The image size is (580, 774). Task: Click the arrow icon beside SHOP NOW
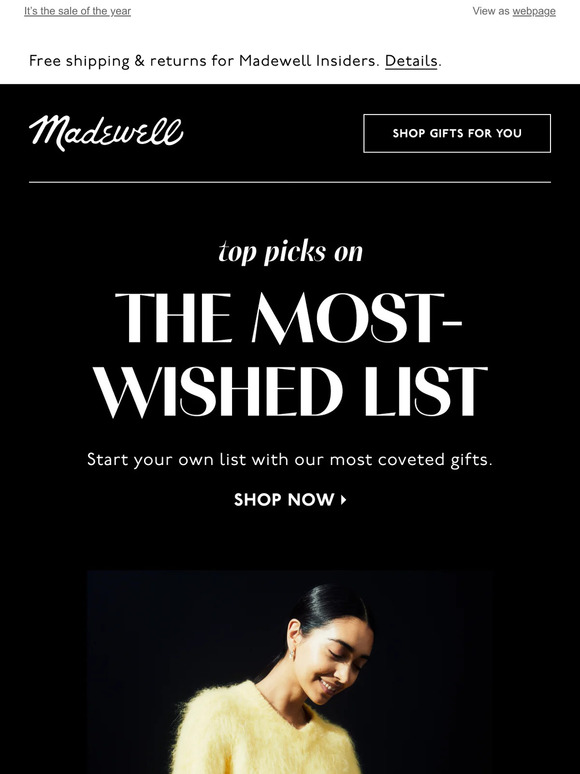click(344, 500)
